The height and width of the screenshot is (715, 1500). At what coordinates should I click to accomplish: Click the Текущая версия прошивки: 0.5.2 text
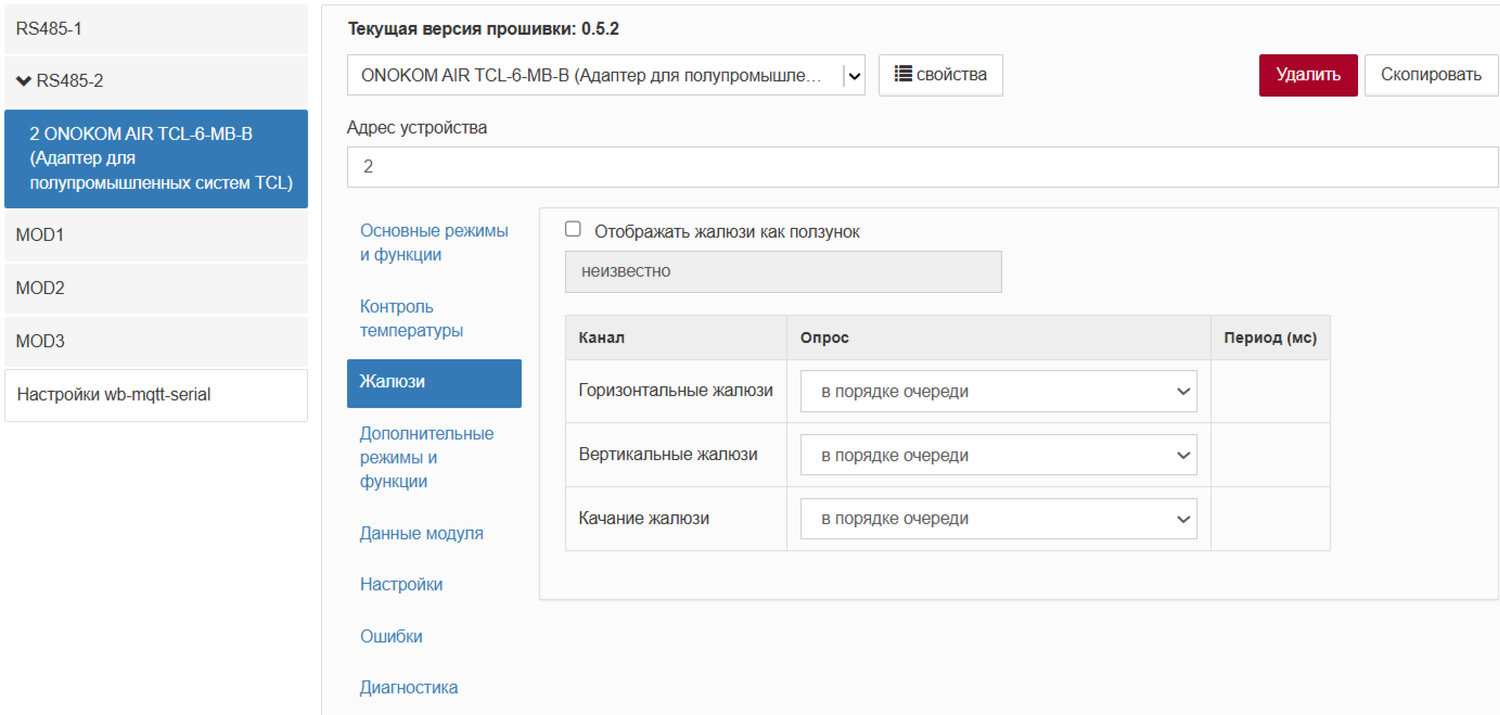pos(483,29)
